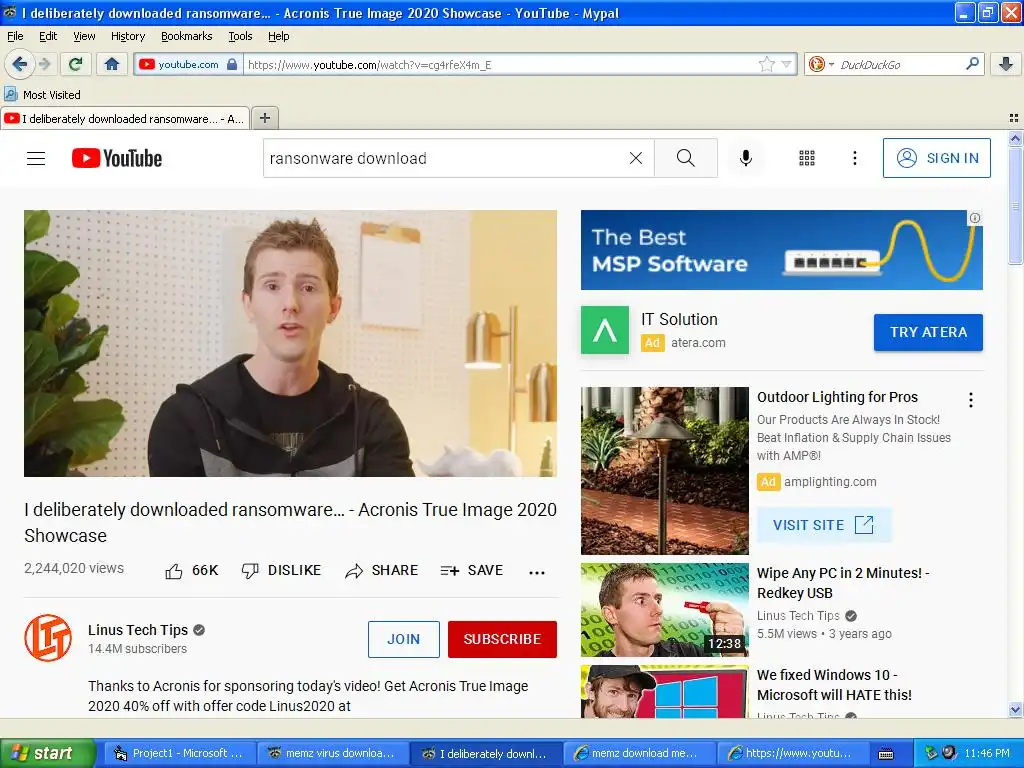Click the green Atera logo icon
Image resolution: width=1024 pixels, height=768 pixels.
[605, 330]
